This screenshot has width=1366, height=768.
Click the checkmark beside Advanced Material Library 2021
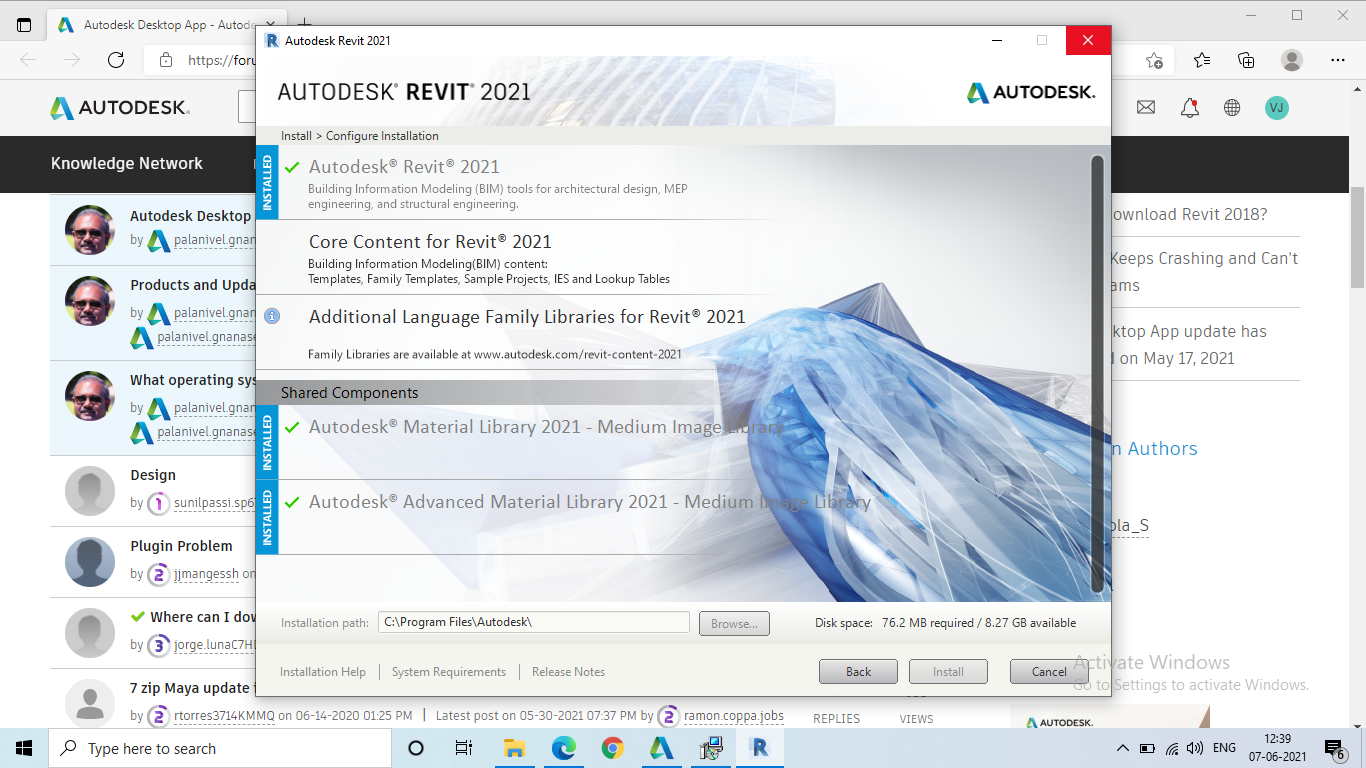coord(292,502)
